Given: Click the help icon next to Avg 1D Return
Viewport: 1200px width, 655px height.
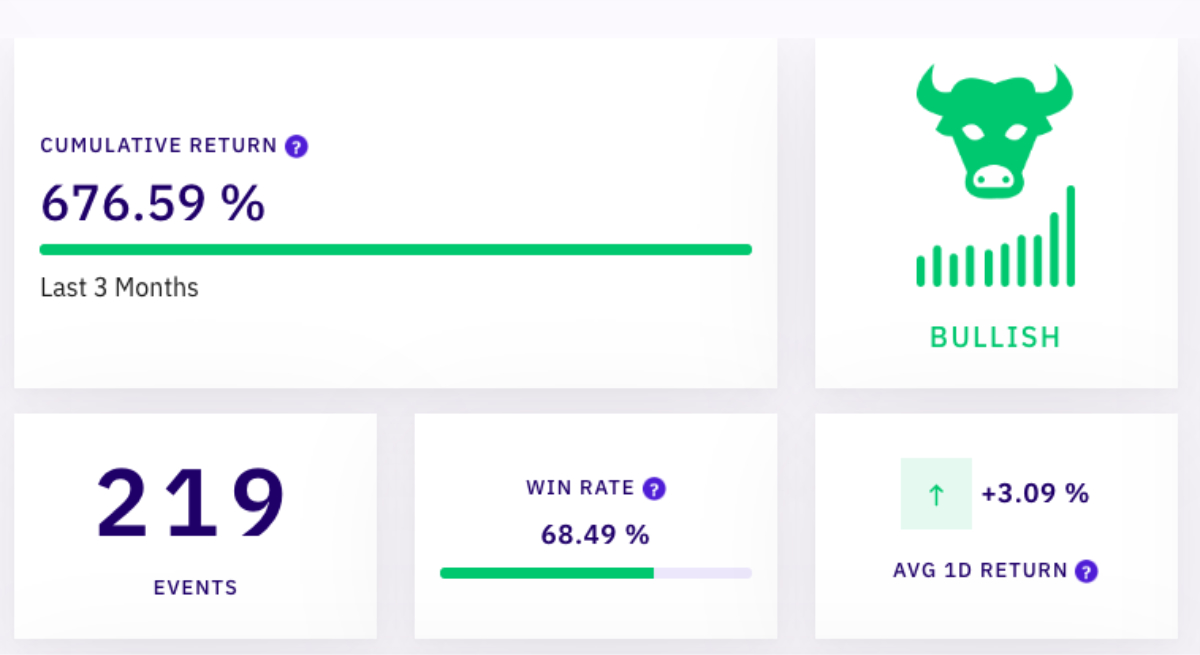Looking at the screenshot, I should [1086, 571].
